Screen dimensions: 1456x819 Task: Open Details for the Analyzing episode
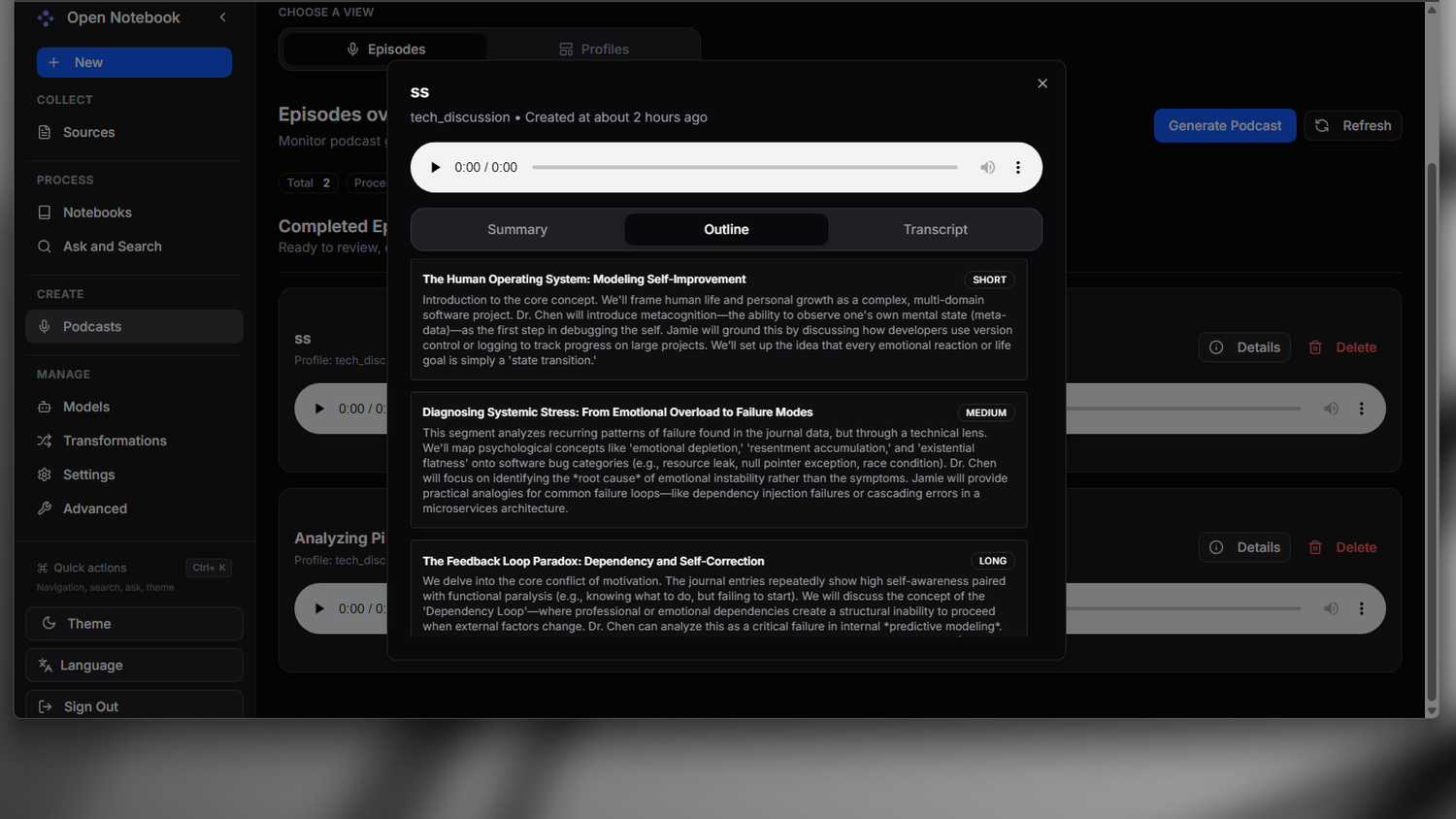(1244, 547)
